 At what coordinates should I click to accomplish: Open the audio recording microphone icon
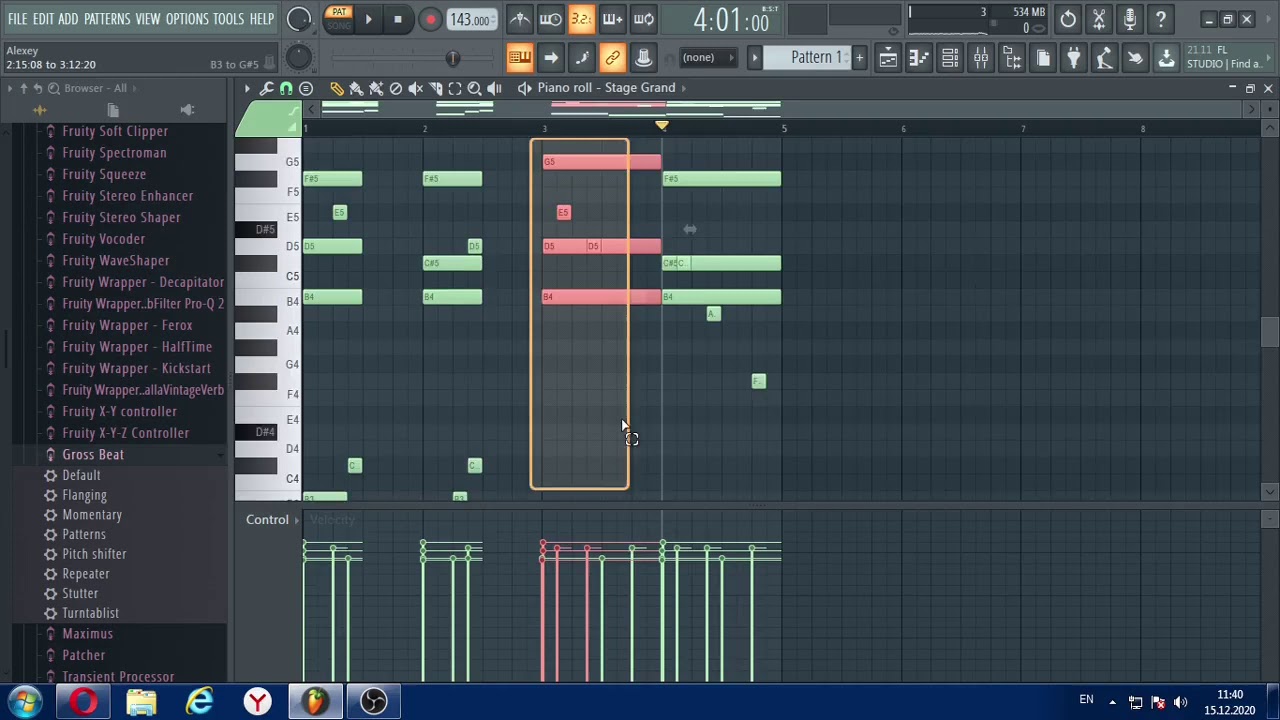[1130, 19]
